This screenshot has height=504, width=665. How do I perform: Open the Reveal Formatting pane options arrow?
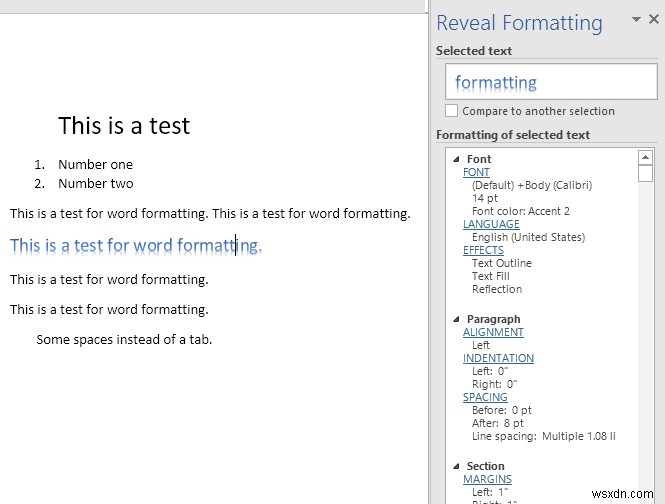pos(636,20)
